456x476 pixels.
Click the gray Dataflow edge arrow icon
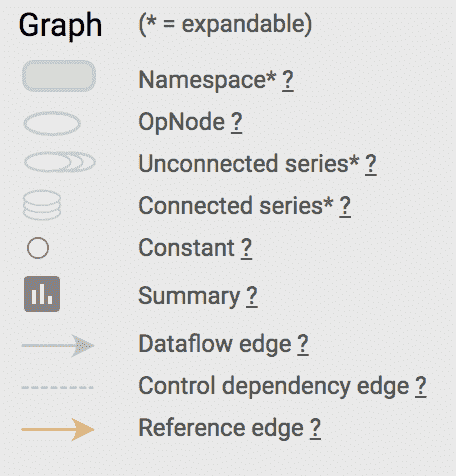58,346
